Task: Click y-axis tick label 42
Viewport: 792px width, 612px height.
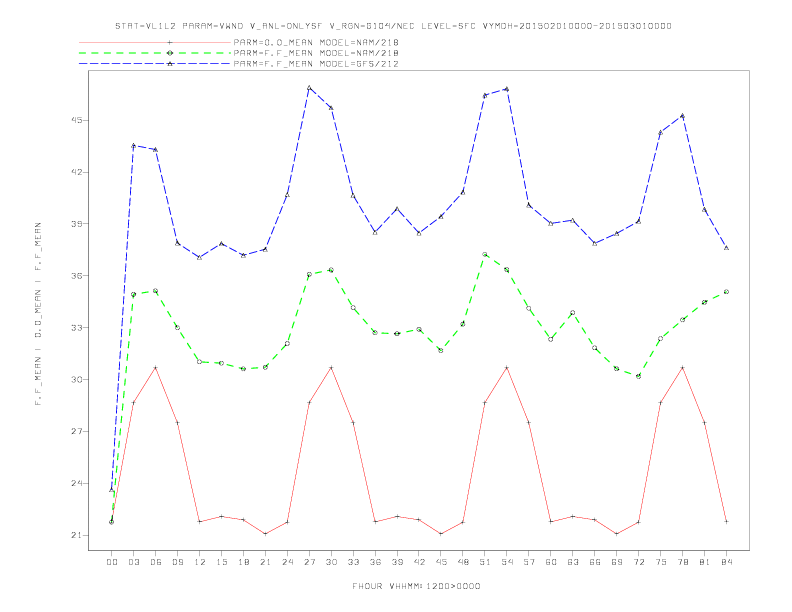Action: pos(77,172)
